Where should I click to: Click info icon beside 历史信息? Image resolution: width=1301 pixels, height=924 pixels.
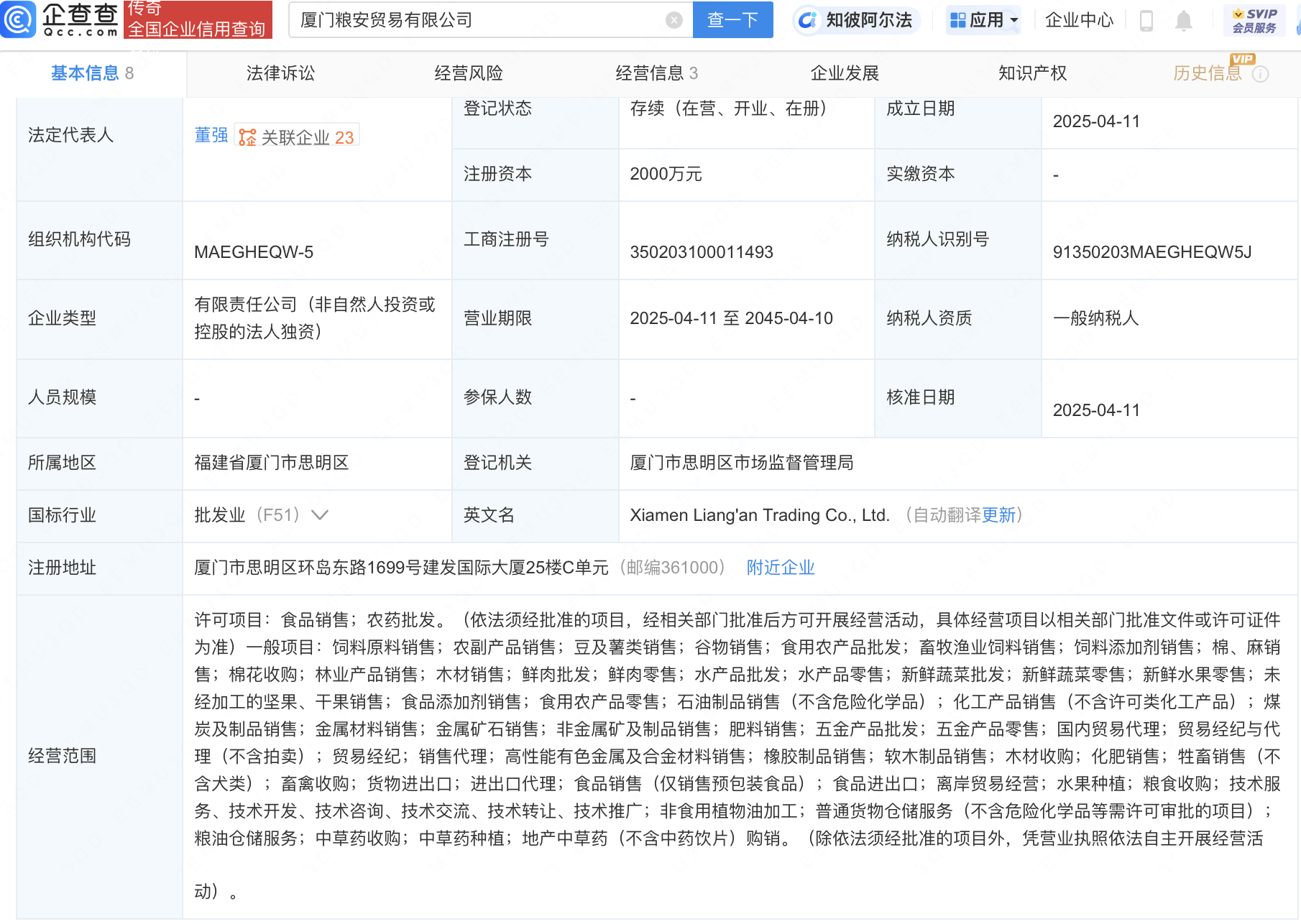click(1260, 74)
